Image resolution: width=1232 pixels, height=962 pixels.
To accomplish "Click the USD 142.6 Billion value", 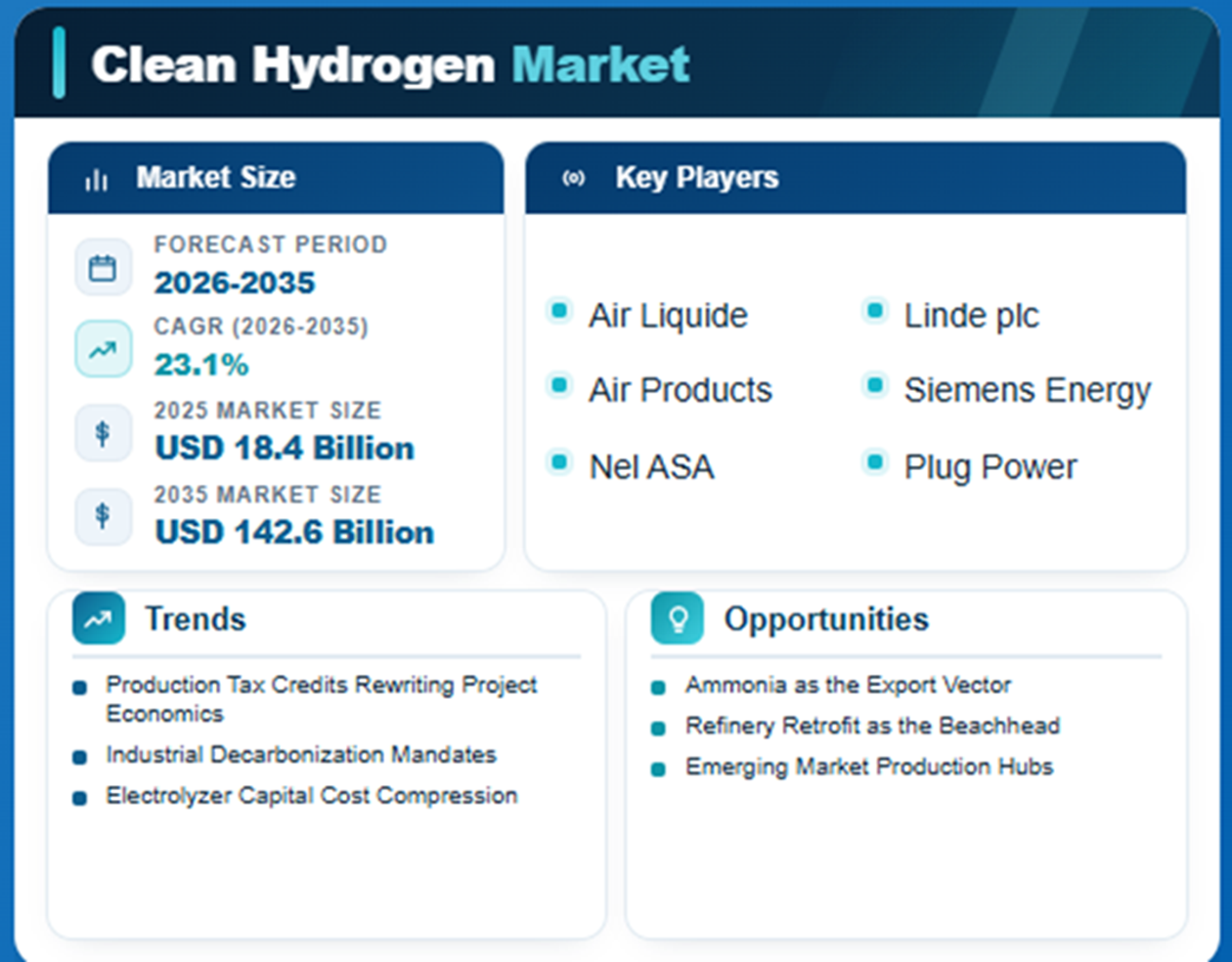I will [294, 532].
